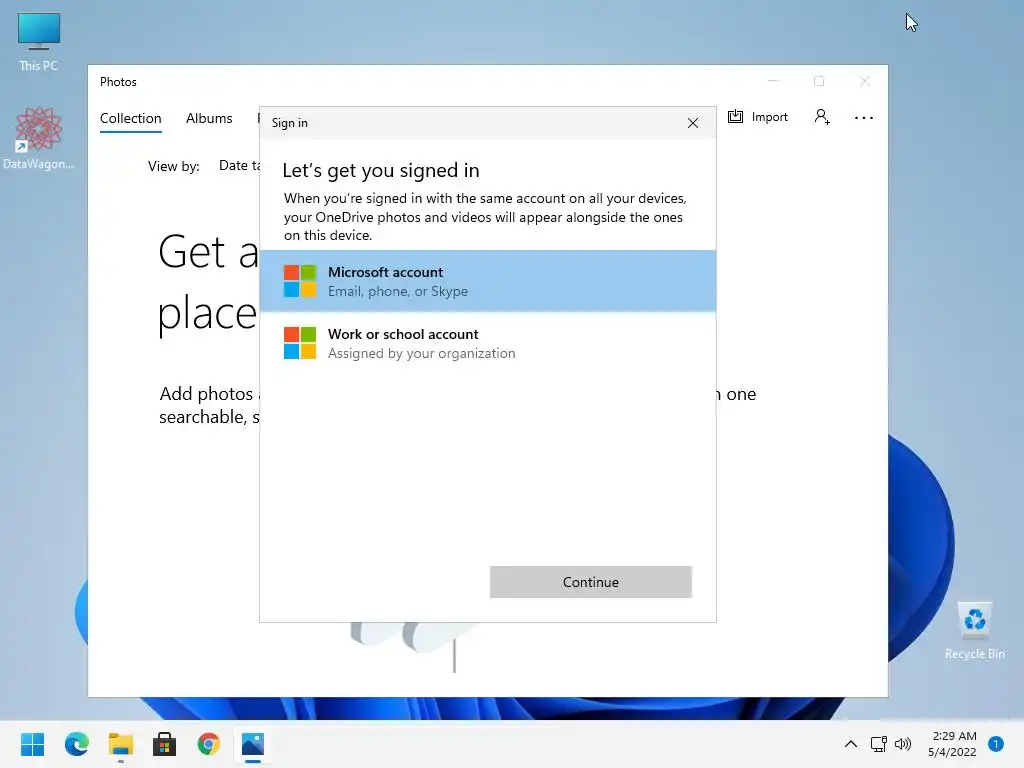
Task: Open the View by date dropdown
Action: [239, 166]
